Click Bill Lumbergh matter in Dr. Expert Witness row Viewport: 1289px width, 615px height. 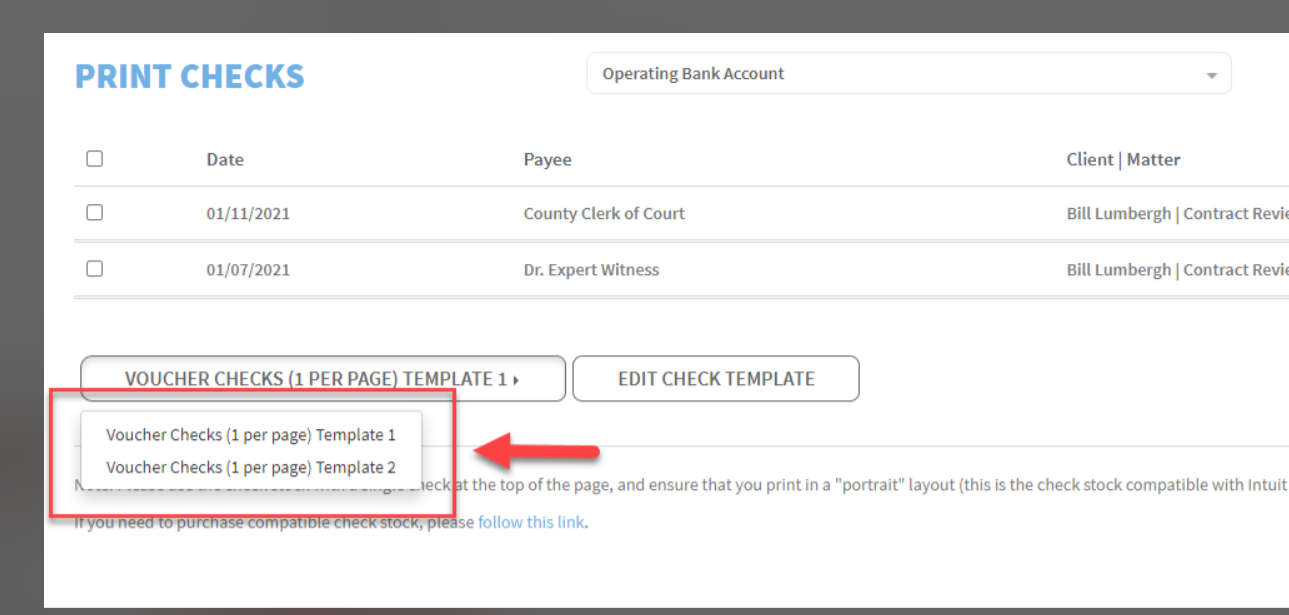point(1177,269)
